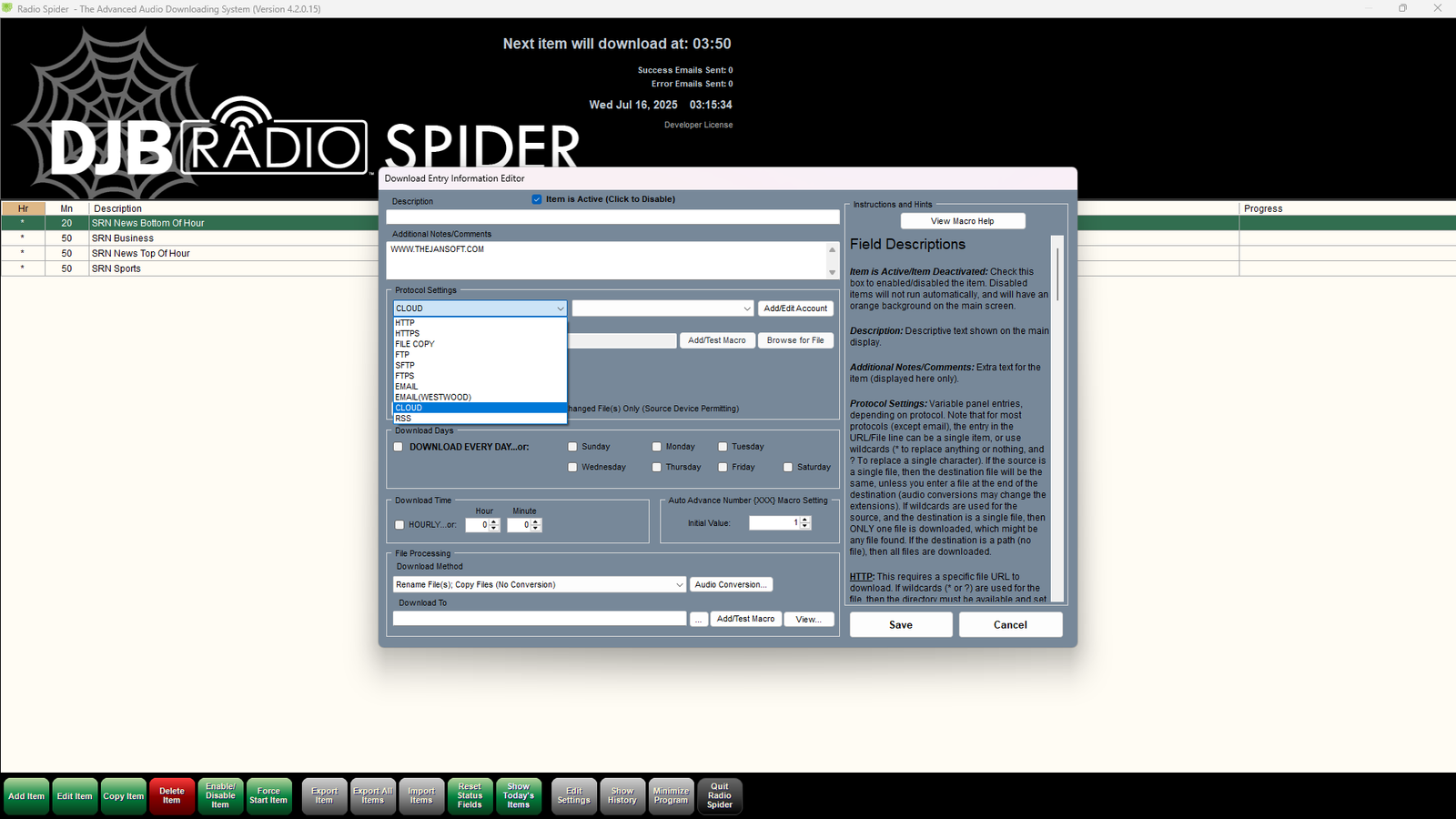Open the Download Method dropdown
The width and height of the screenshot is (1456, 819).
click(679, 585)
